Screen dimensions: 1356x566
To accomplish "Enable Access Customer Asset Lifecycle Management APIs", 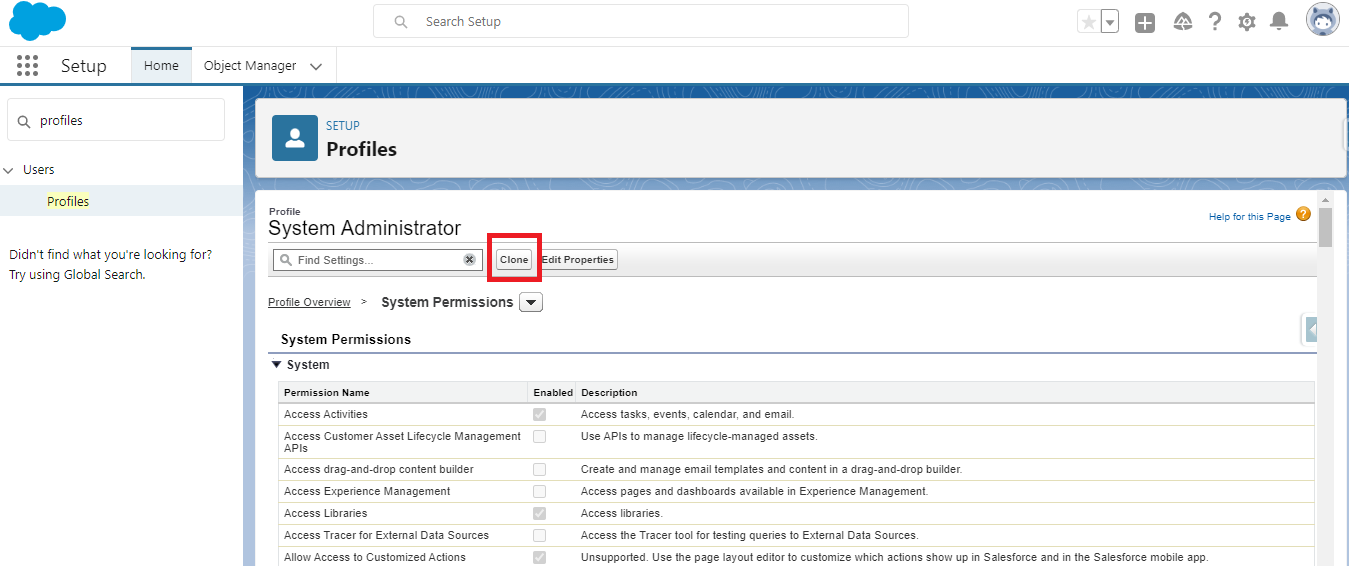I will click(540, 436).
